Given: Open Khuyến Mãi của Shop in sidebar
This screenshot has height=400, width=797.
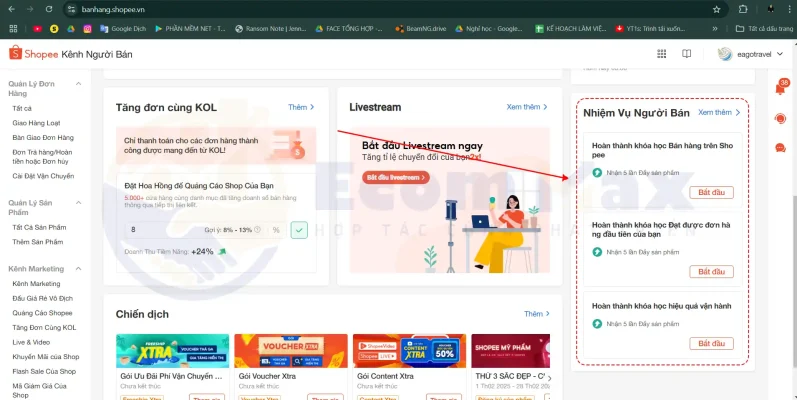Looking at the screenshot, I should pyautogui.click(x=46, y=357).
